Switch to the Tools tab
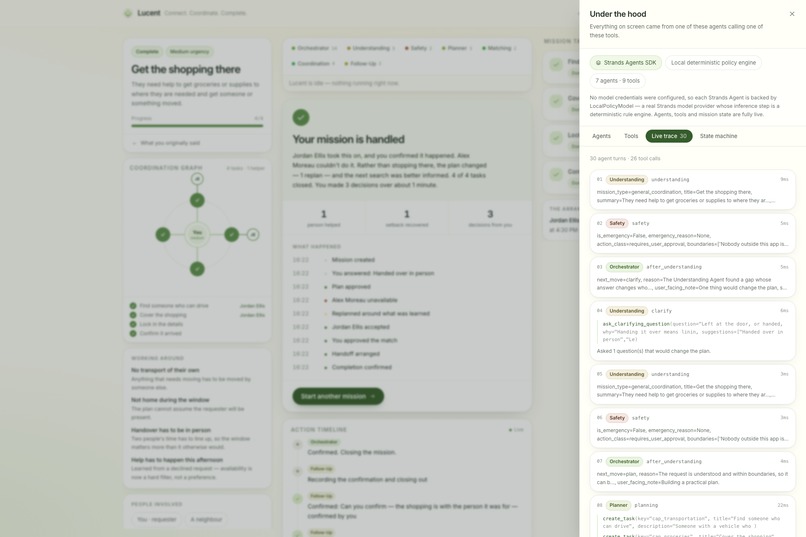Viewport: 806px width, 537px height. point(631,136)
